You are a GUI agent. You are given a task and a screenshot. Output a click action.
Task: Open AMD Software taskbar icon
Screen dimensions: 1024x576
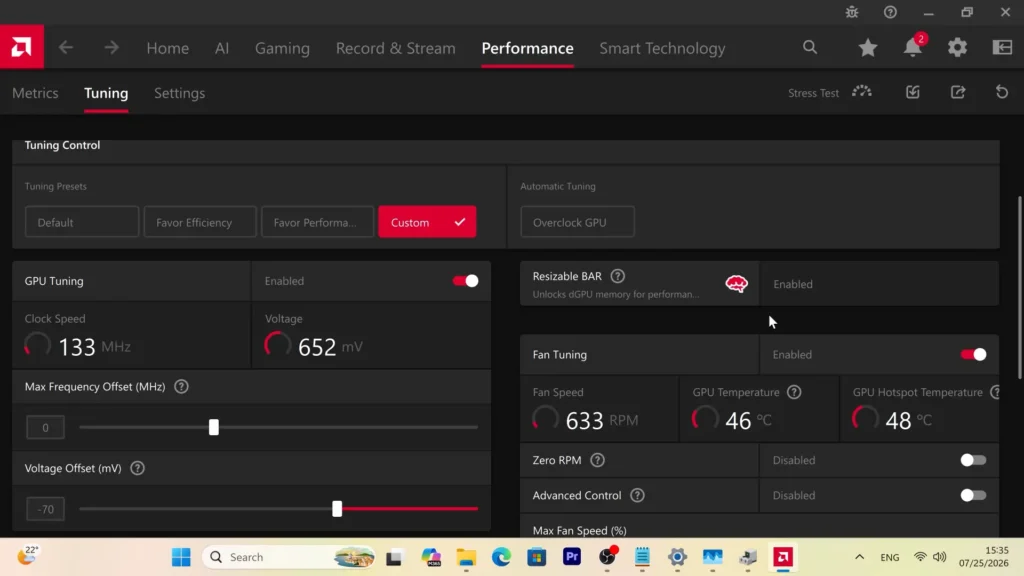[783, 557]
